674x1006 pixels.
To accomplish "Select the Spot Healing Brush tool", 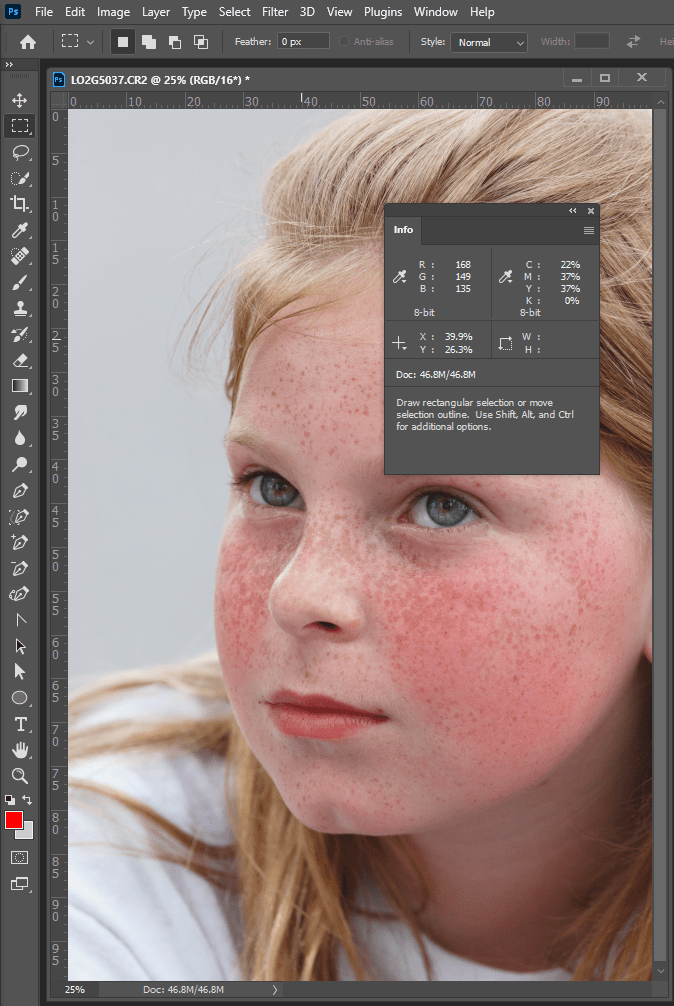I will tap(20, 256).
